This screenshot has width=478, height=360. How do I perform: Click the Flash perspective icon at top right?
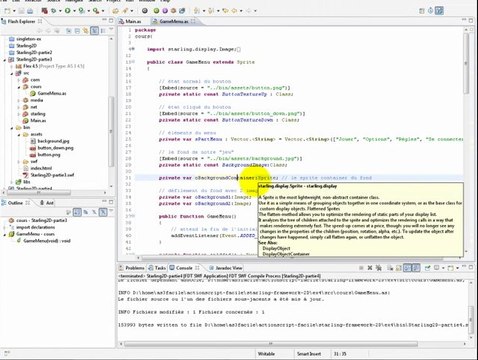(x=439, y=11)
